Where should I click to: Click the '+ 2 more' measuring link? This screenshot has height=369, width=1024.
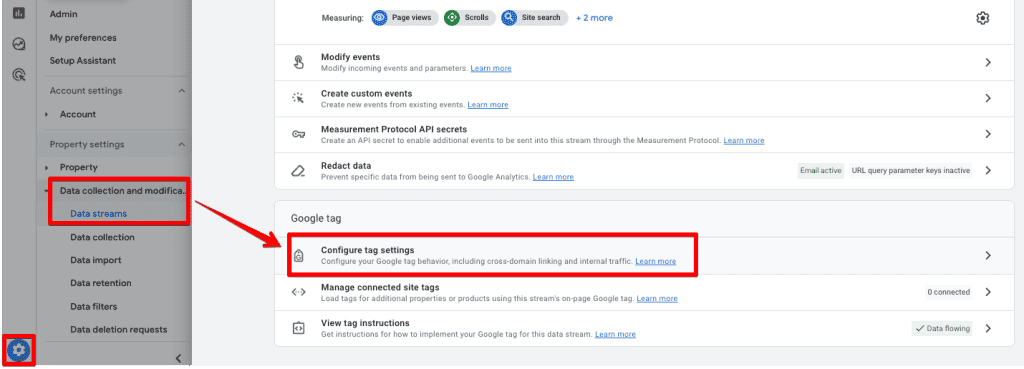[x=594, y=18]
